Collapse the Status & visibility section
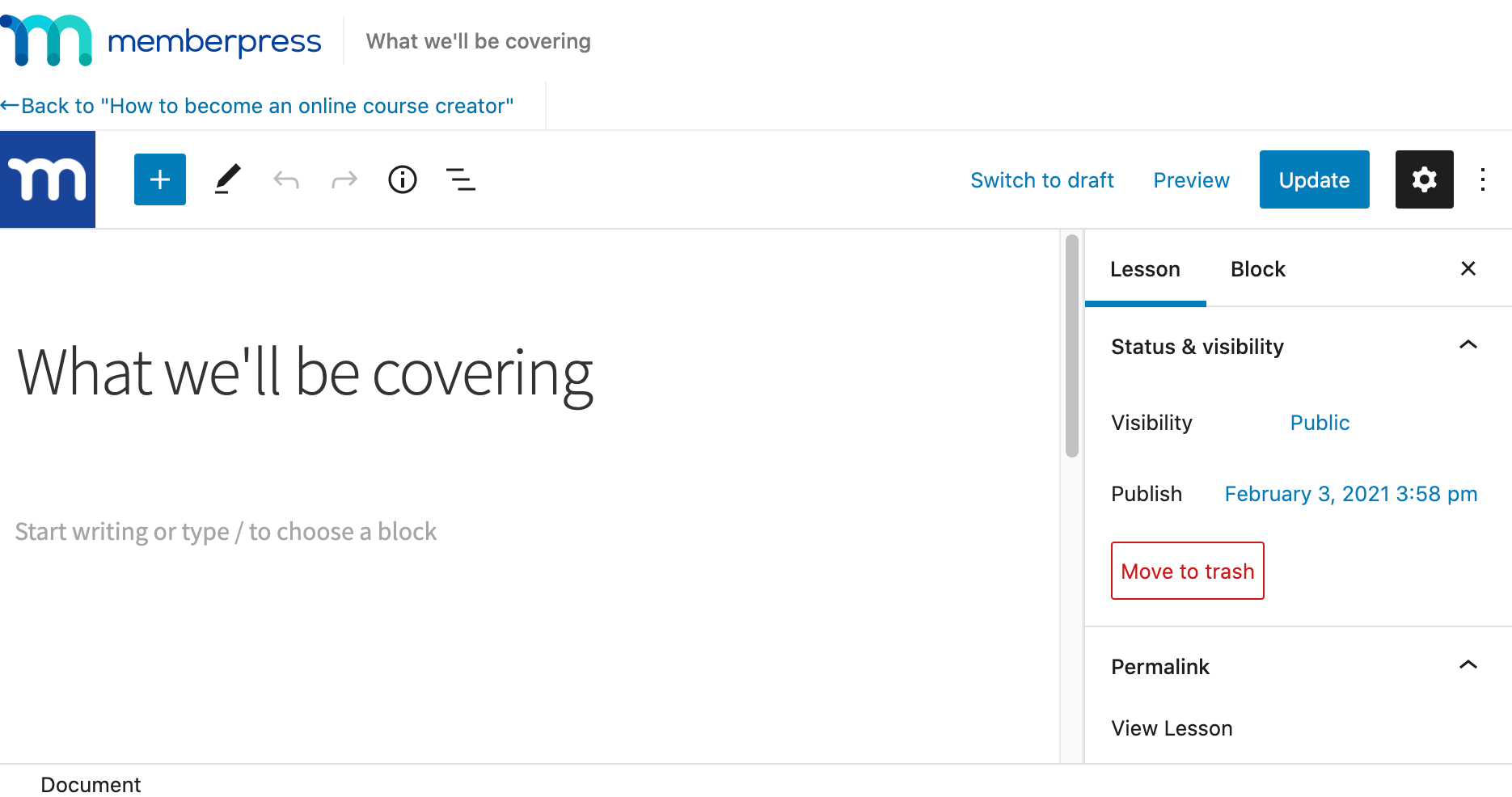The image size is (1512, 797). (x=1468, y=346)
